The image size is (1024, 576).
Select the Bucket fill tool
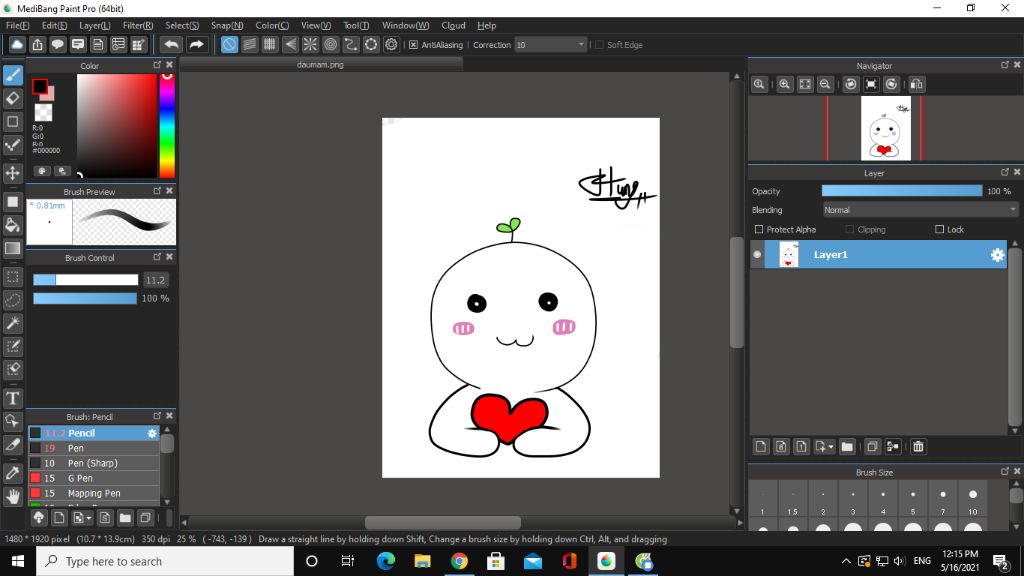(x=13, y=225)
